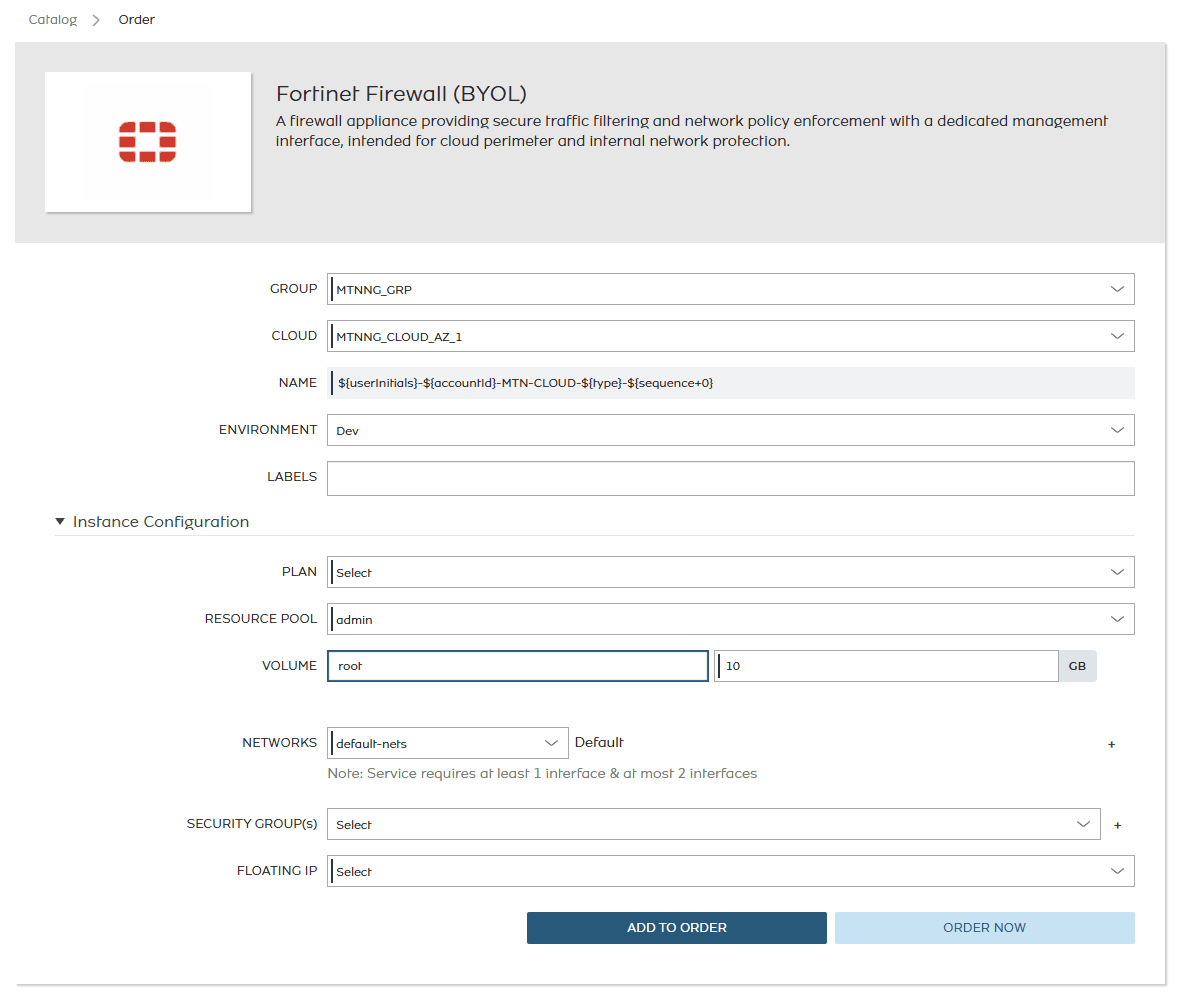Click the volume size field showing 10

886,666
